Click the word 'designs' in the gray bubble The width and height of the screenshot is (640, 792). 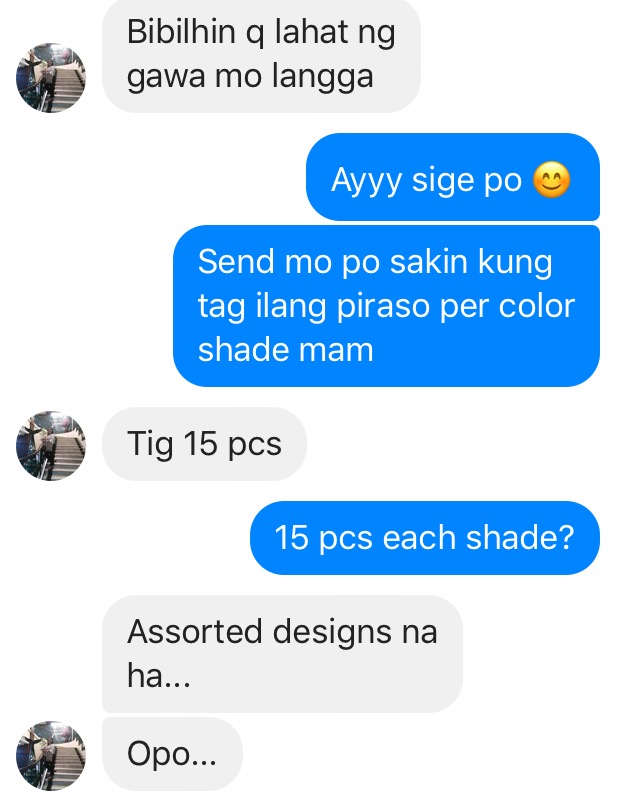(332, 632)
